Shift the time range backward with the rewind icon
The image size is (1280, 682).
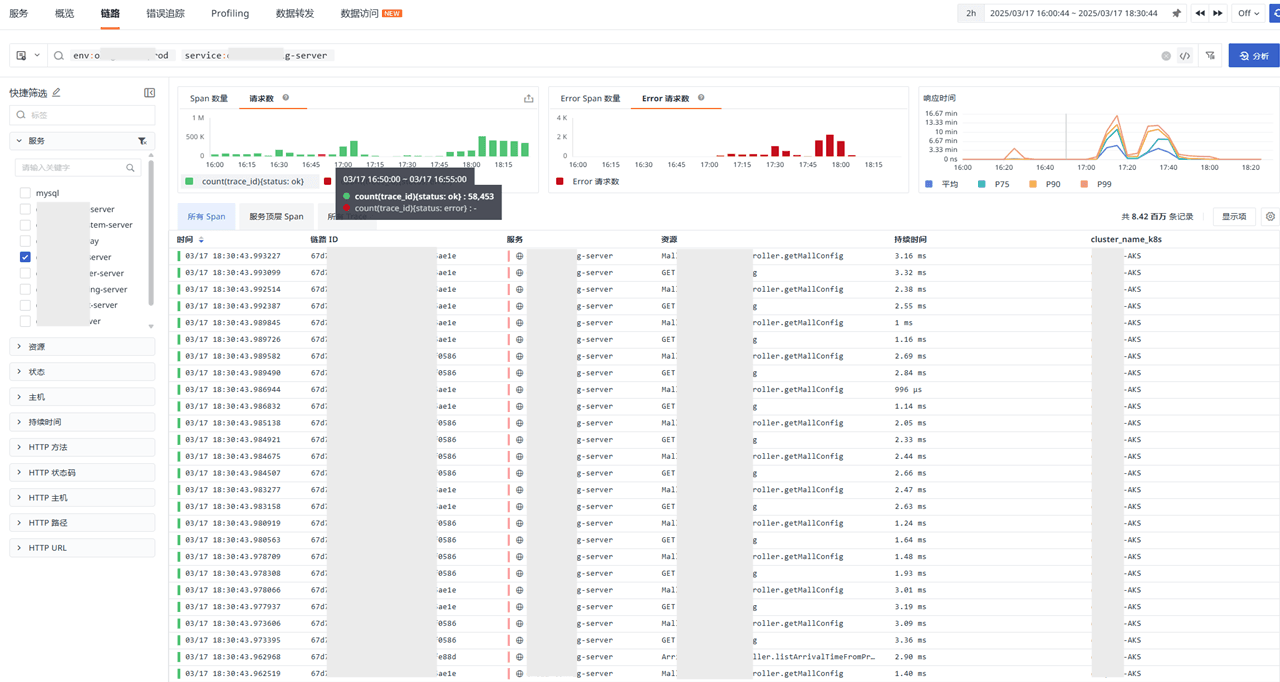pyautogui.click(x=1200, y=13)
